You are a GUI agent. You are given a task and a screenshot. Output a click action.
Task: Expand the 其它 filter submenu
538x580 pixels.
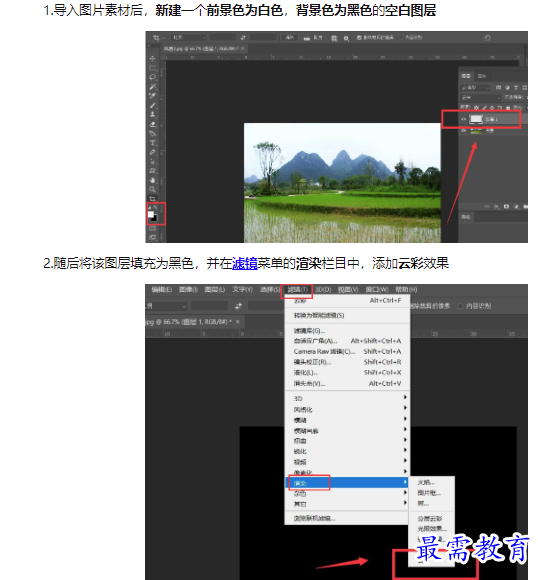point(348,504)
